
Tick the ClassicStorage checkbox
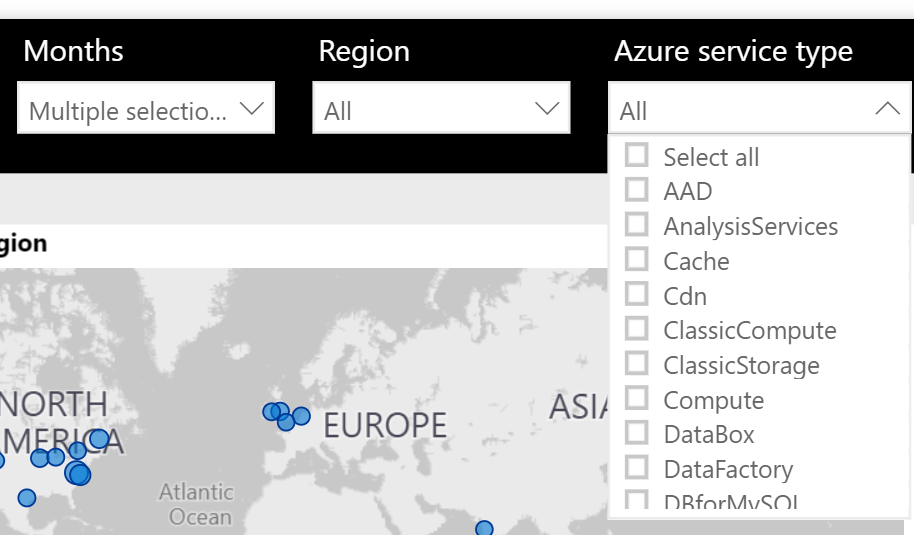click(636, 364)
